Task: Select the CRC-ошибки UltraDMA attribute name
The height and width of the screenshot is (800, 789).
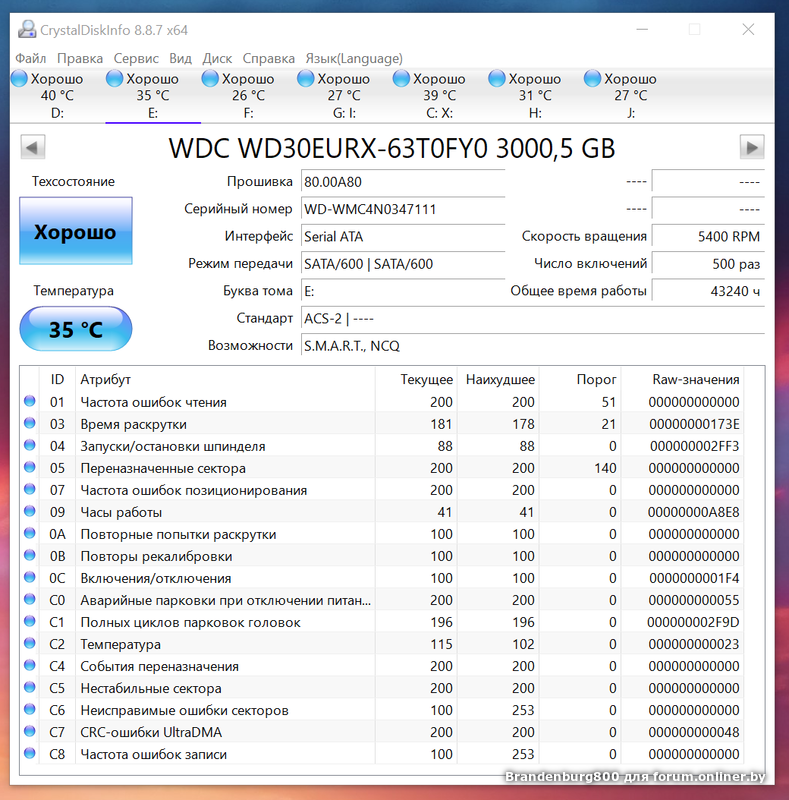Action: (151, 733)
